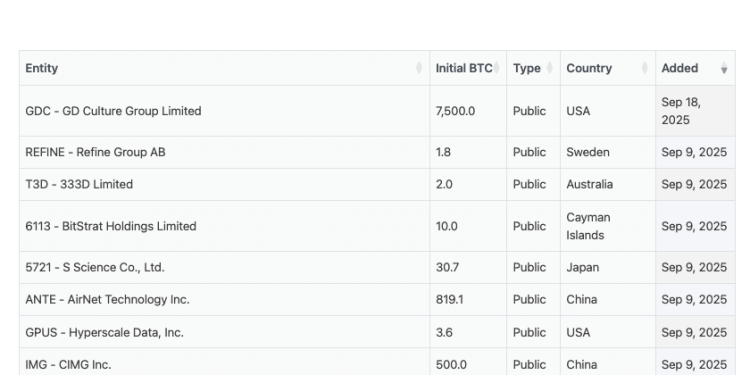This screenshot has height=375, width=750.
Task: Click the 10.0 Initial BTC value
Action: point(446,226)
